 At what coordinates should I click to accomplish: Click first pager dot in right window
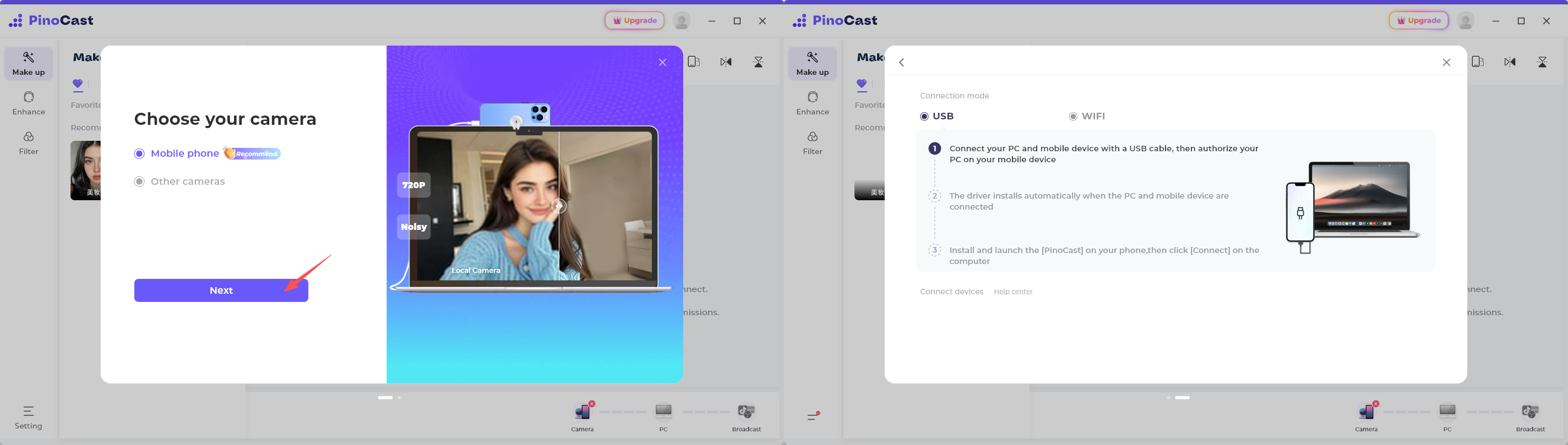(1169, 398)
